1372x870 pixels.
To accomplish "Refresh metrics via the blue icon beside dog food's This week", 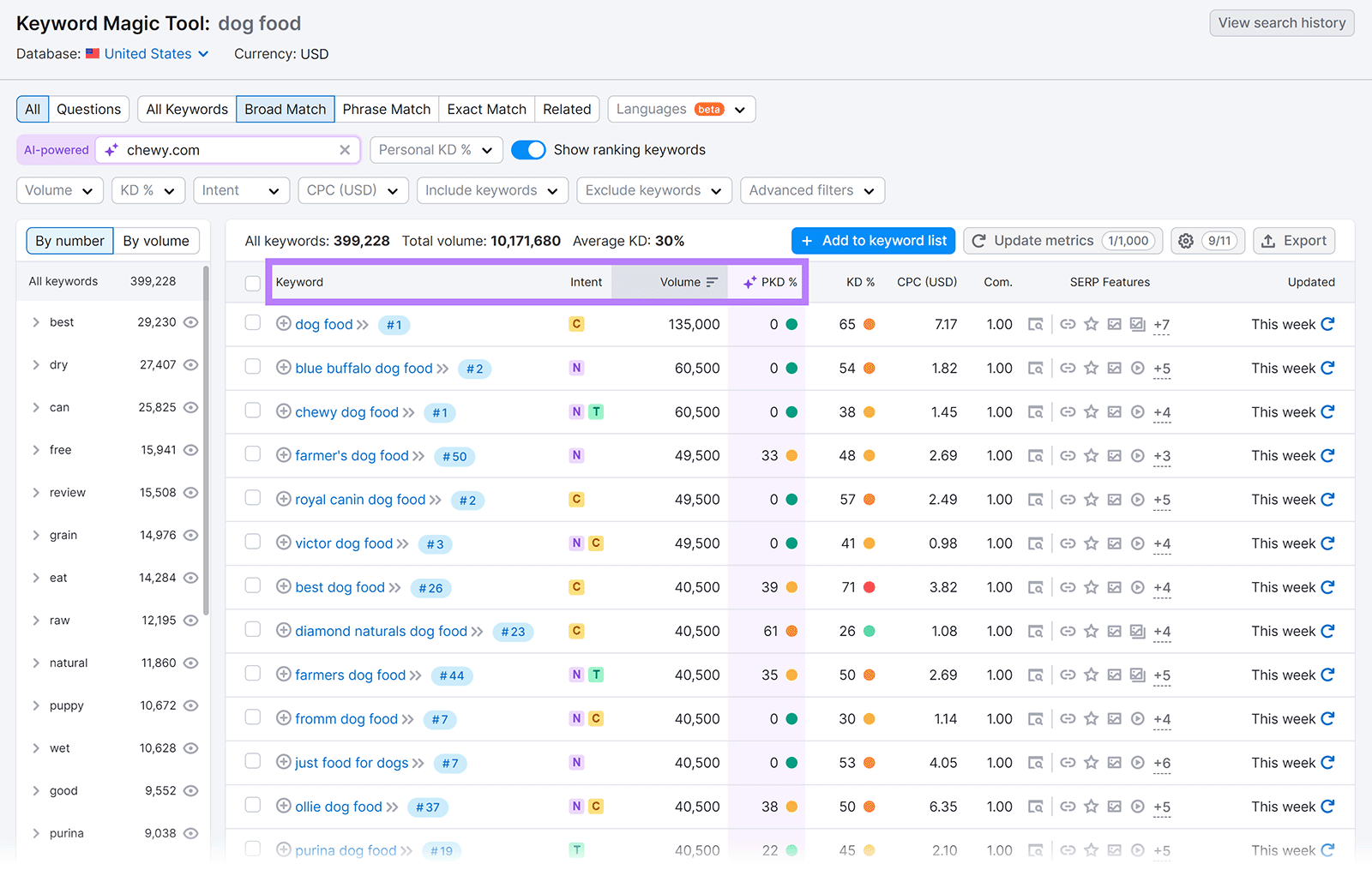I will (x=1327, y=324).
